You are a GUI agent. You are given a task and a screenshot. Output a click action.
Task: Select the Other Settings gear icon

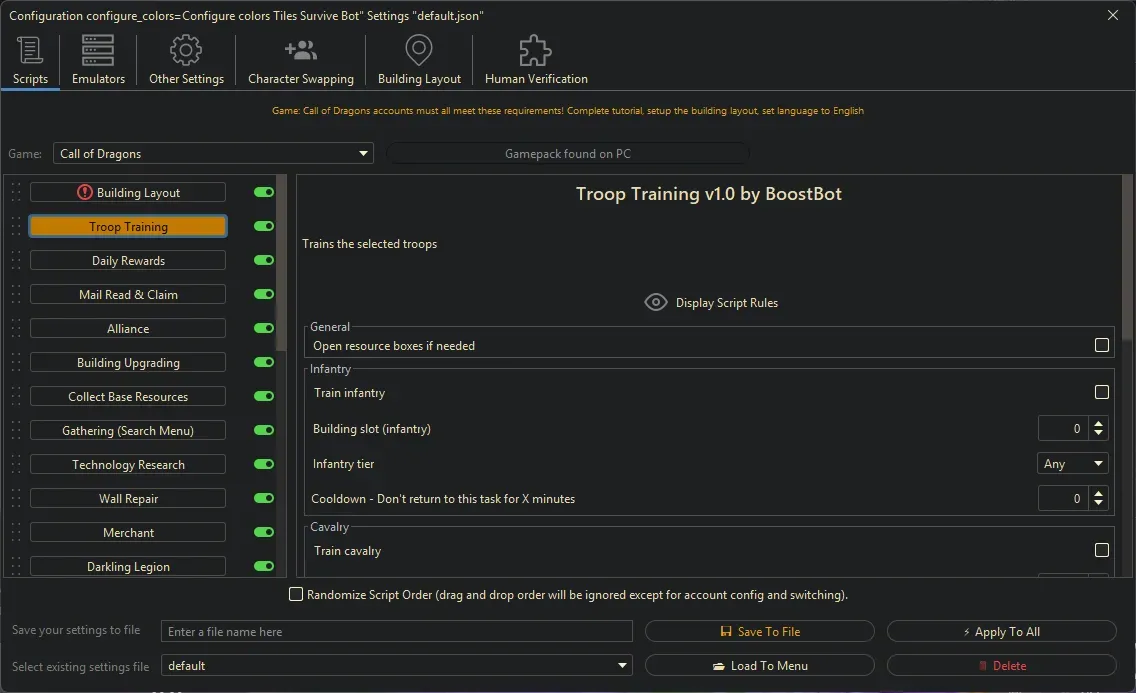pos(185,47)
